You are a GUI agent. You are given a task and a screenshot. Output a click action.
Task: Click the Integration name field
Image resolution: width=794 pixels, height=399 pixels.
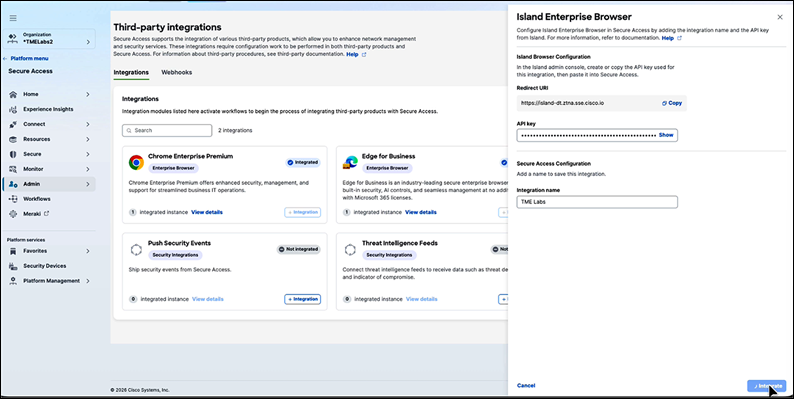click(x=597, y=202)
